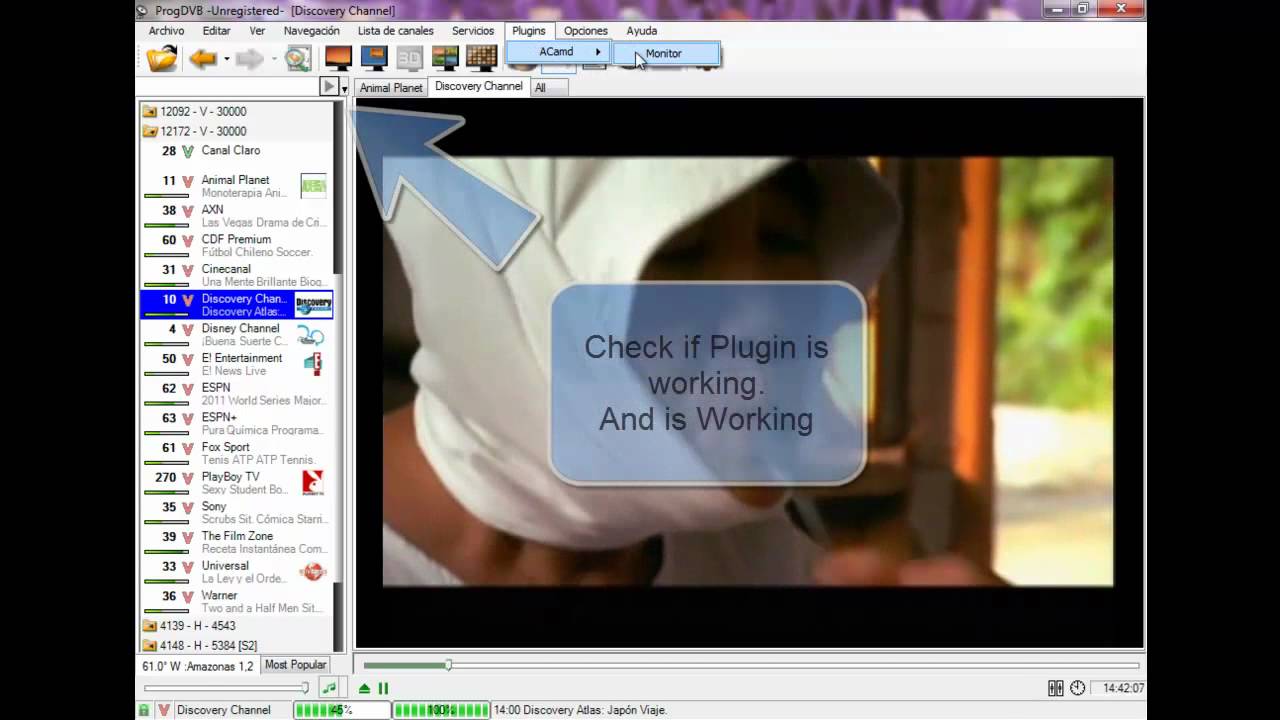This screenshot has width=1280, height=720.
Task: Select the full-screen monitor view icon
Action: pyautogui.click(x=338, y=58)
